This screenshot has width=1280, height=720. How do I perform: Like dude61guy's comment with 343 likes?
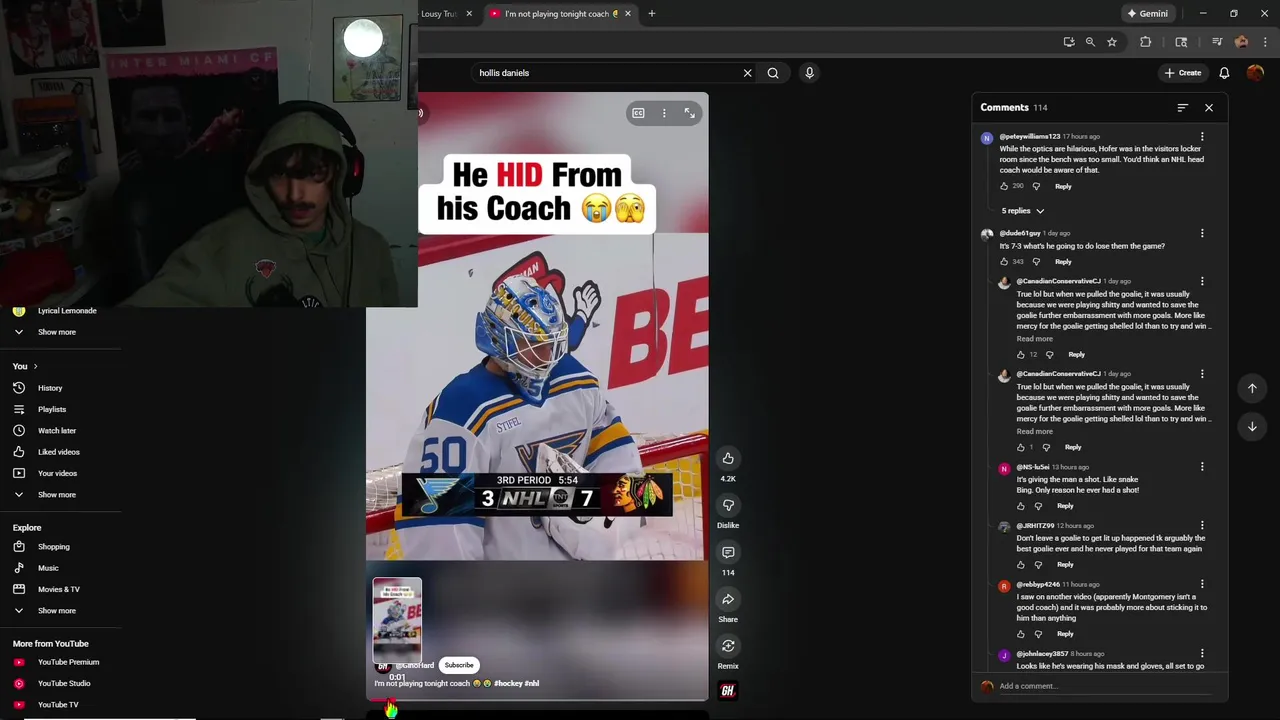click(1004, 262)
